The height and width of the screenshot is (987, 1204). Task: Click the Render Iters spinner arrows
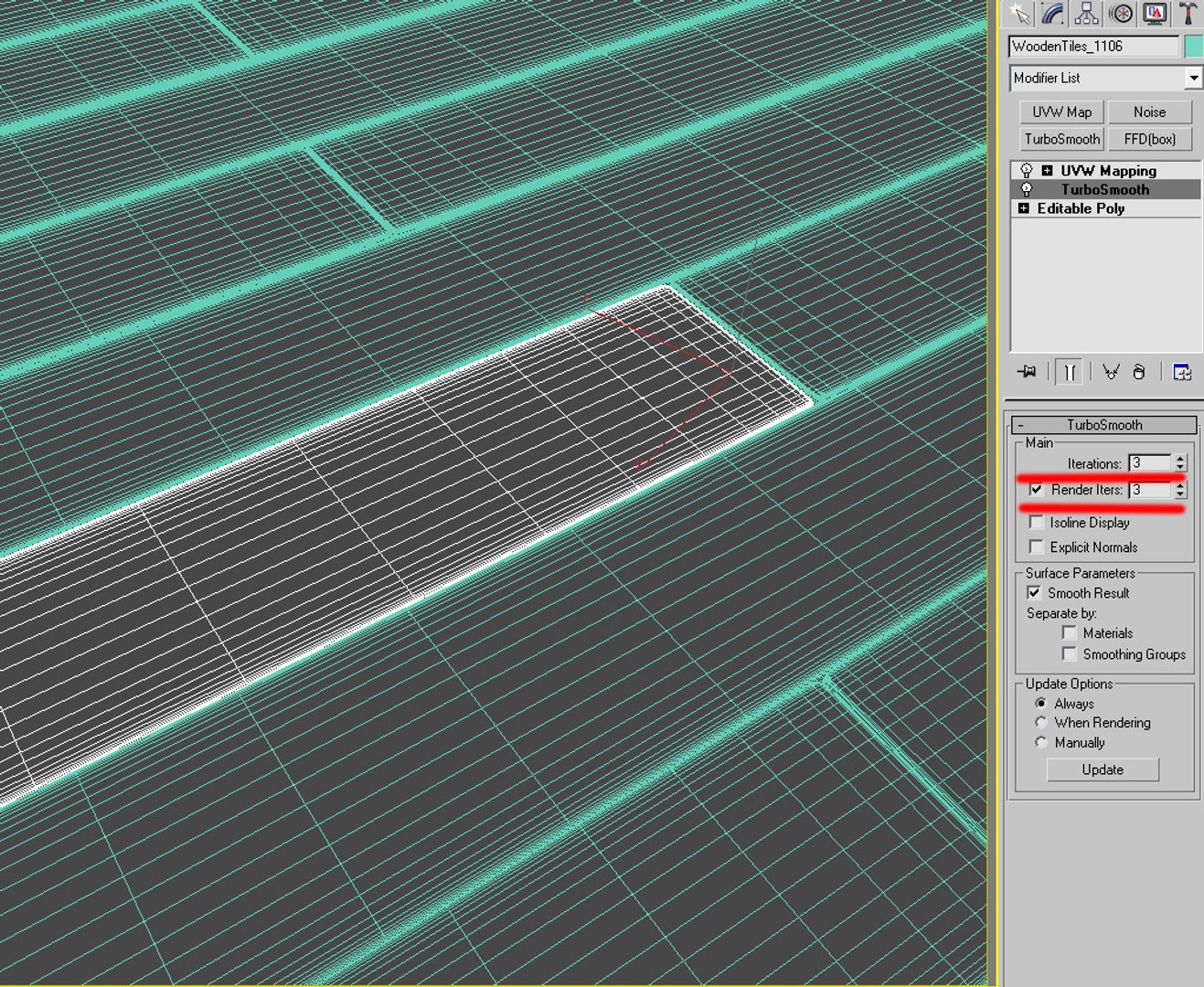1180,490
